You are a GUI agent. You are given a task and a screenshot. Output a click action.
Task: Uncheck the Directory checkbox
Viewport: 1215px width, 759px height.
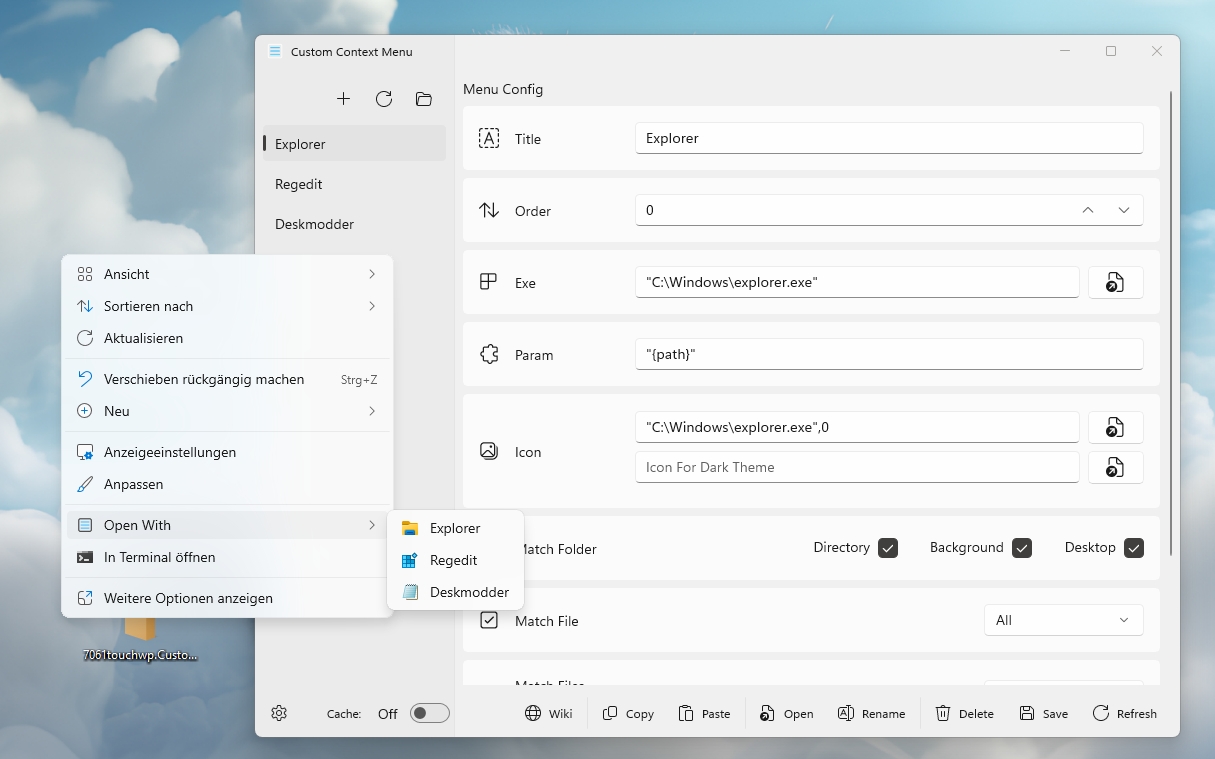[888, 548]
